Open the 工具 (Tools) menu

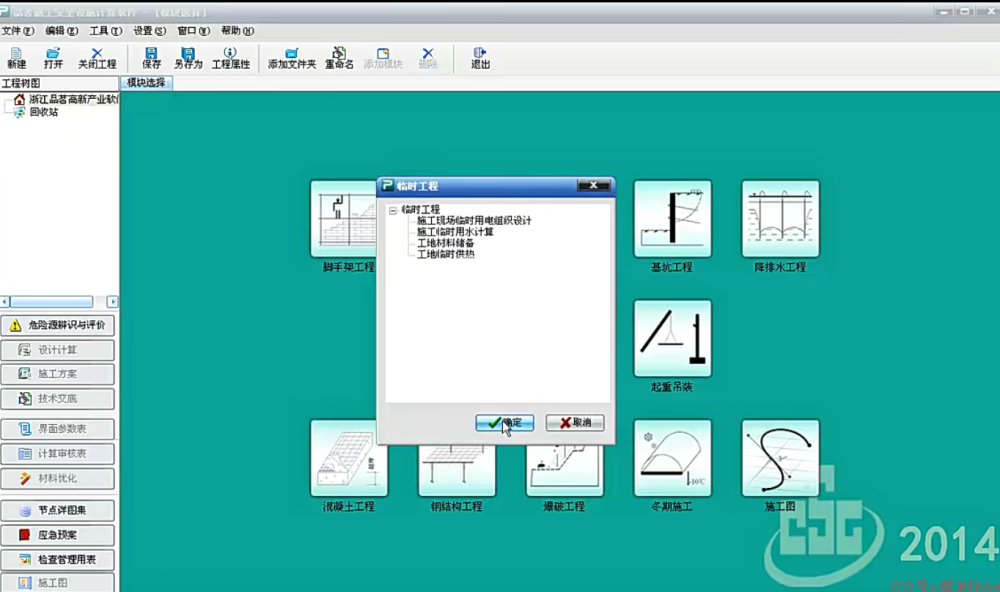(x=104, y=31)
